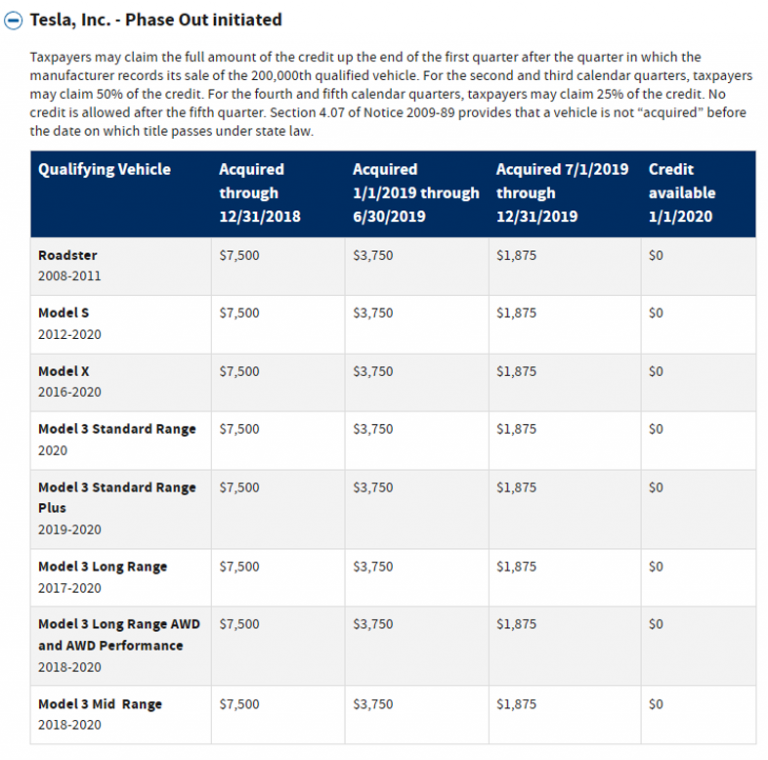Select the 'Qualifying Vehicle' column header
768x760 pixels.
(104, 170)
